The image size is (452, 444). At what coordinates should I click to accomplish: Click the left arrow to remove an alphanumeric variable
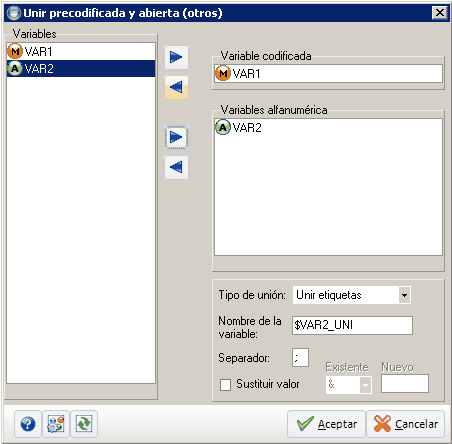[x=176, y=167]
